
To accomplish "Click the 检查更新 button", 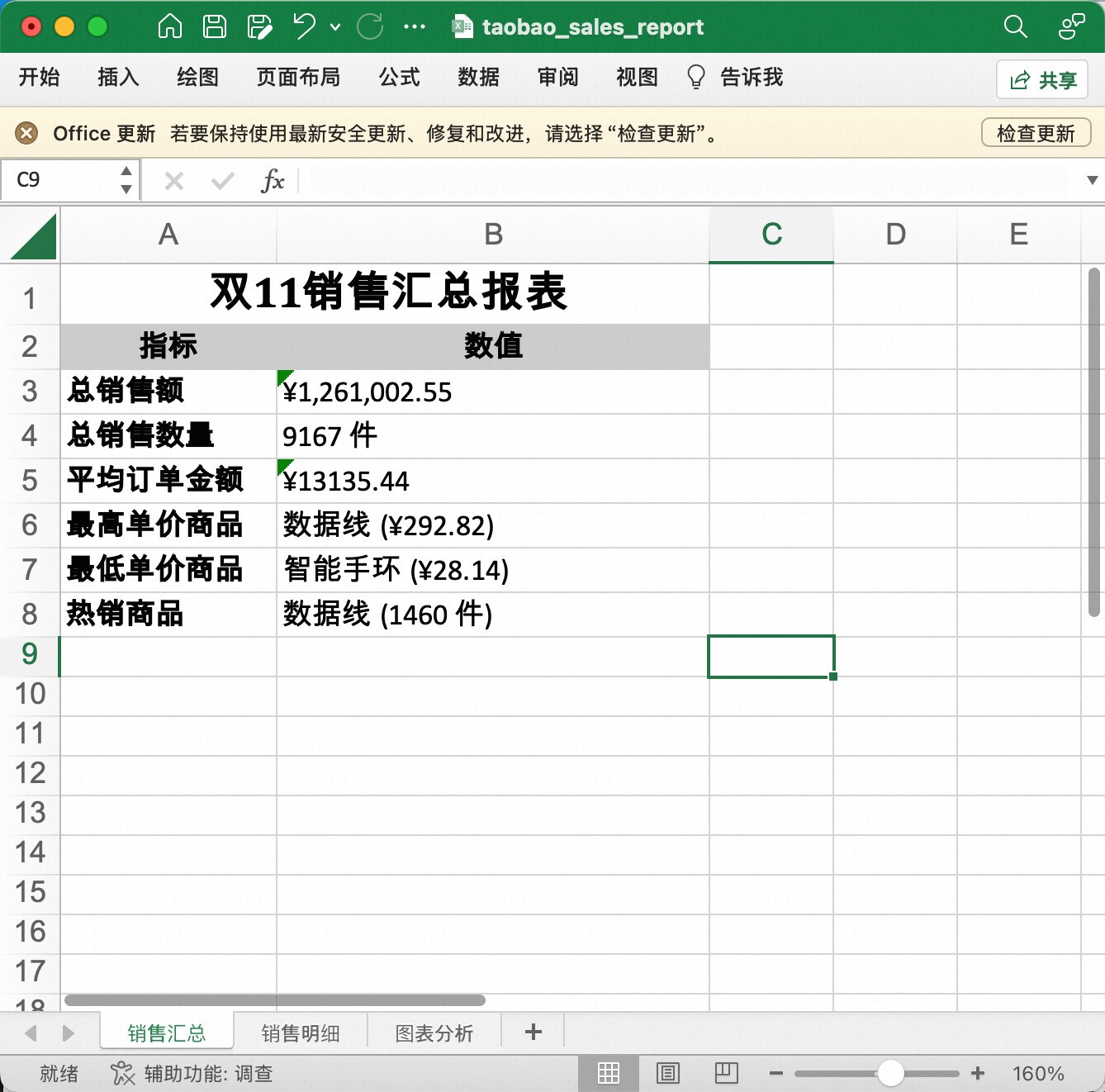I will [1036, 133].
